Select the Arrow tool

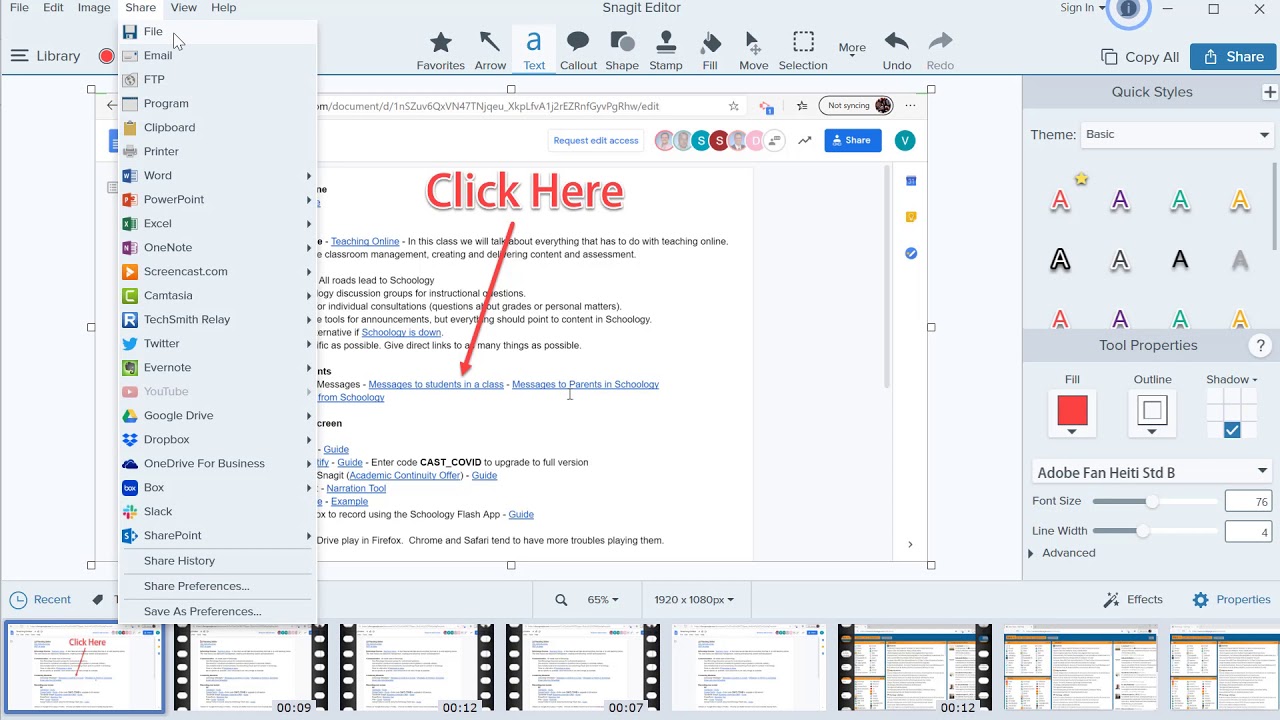pos(490,50)
